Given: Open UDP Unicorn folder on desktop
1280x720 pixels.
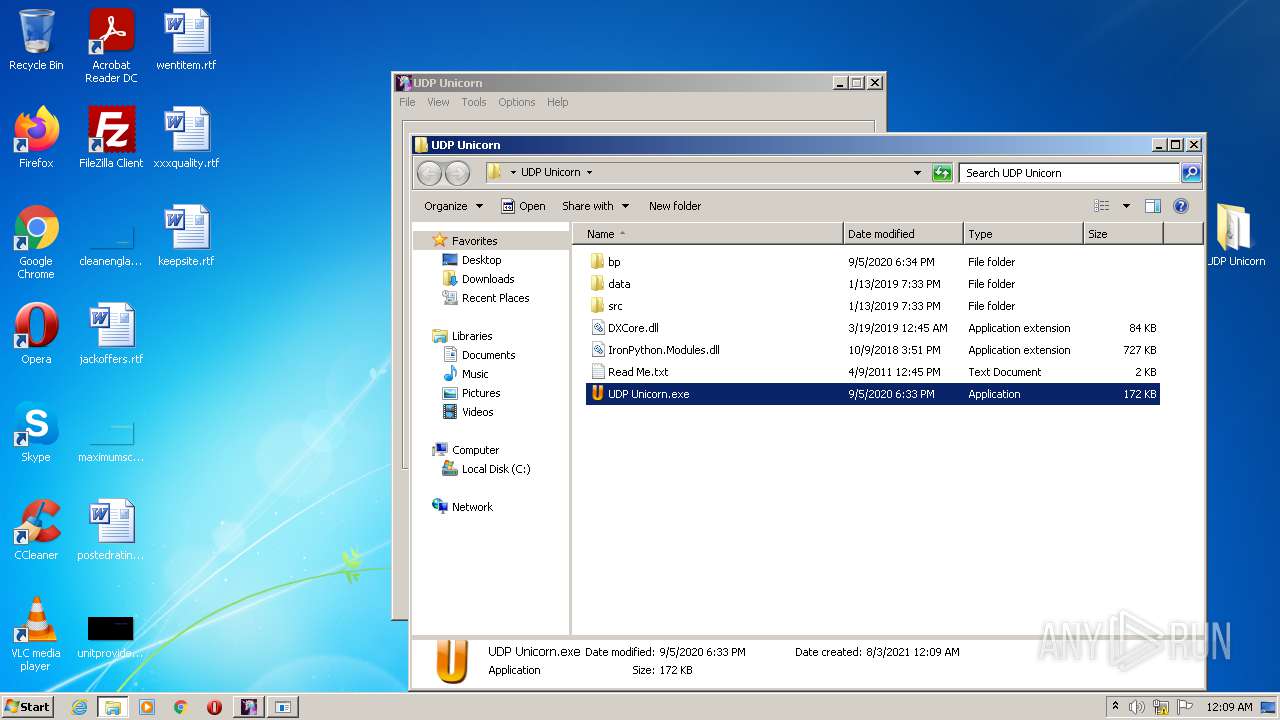Looking at the screenshot, I should tap(1234, 236).
